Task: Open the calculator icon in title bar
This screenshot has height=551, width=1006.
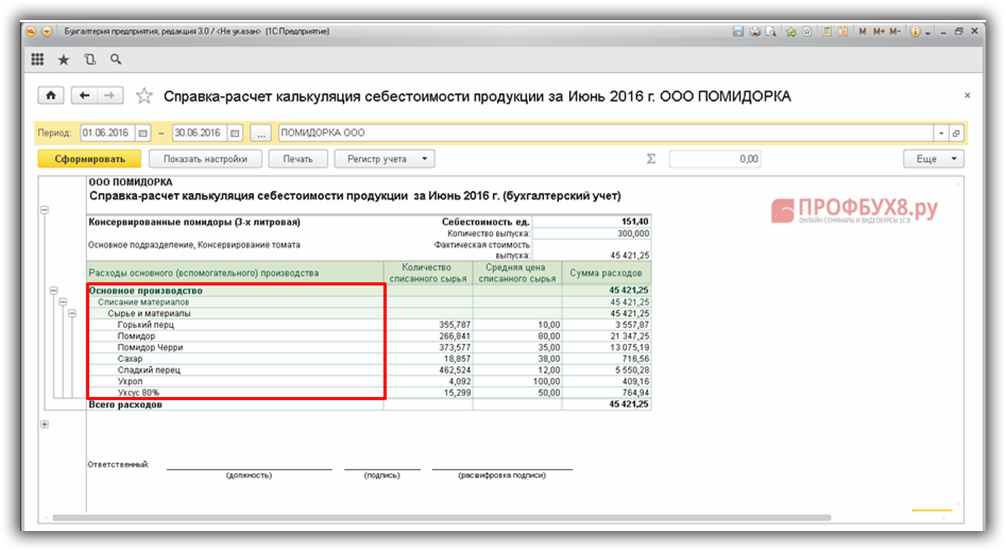Action: click(x=826, y=32)
